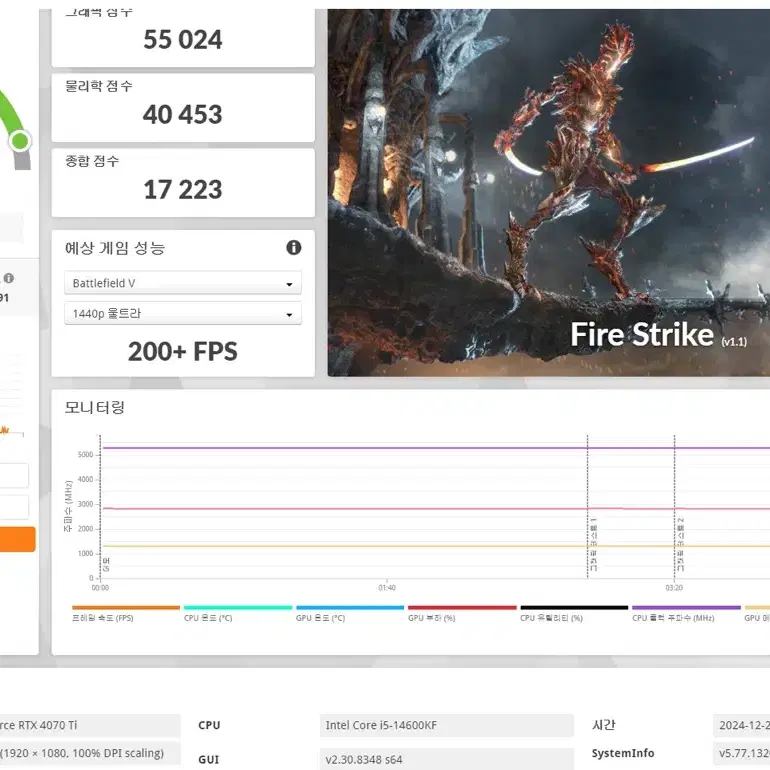
Task: Toggle the CPU 유틸리티 (%) legend
Action: coord(574,614)
